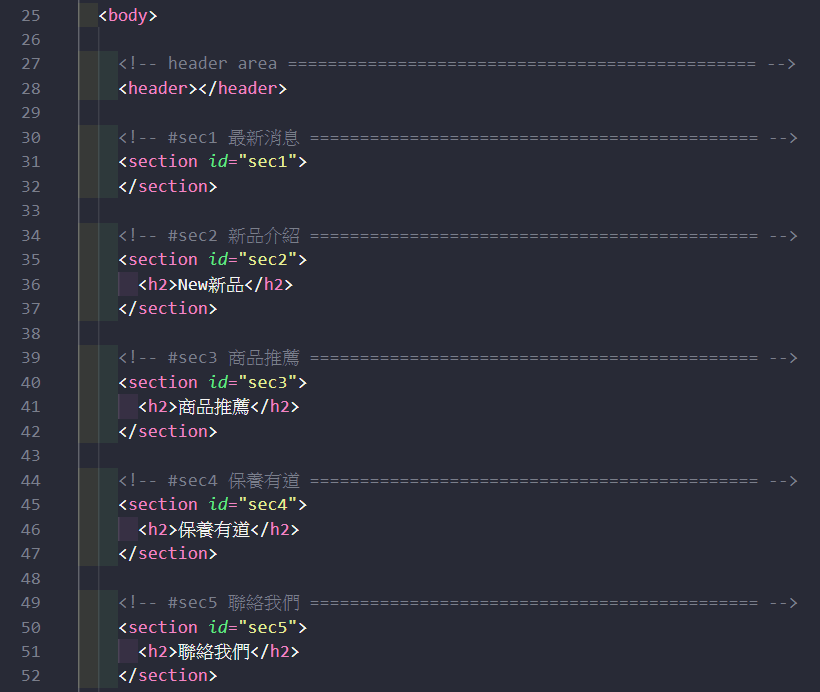This screenshot has height=692, width=820.
Task: Click the section tag with id sec4
Action: (163, 505)
